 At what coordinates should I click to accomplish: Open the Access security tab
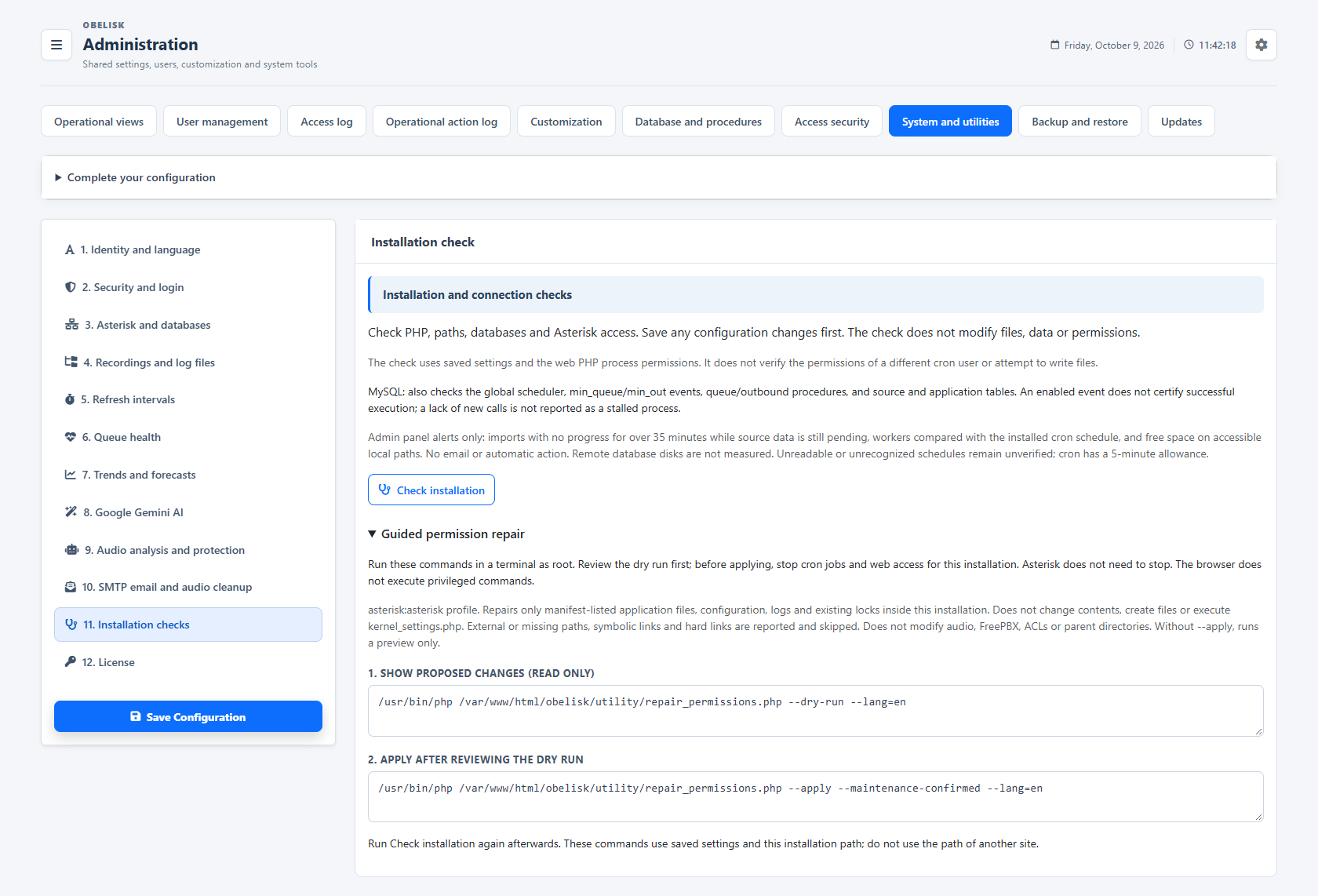(832, 122)
